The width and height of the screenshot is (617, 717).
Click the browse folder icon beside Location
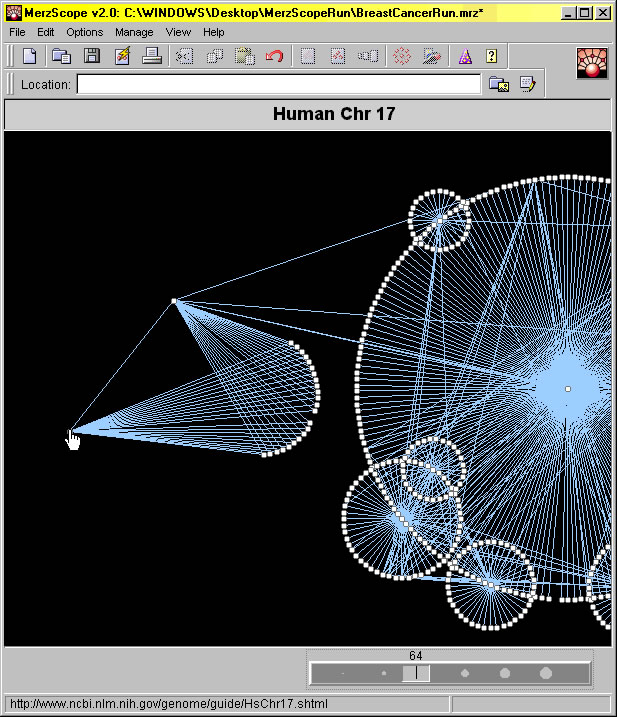(x=498, y=85)
